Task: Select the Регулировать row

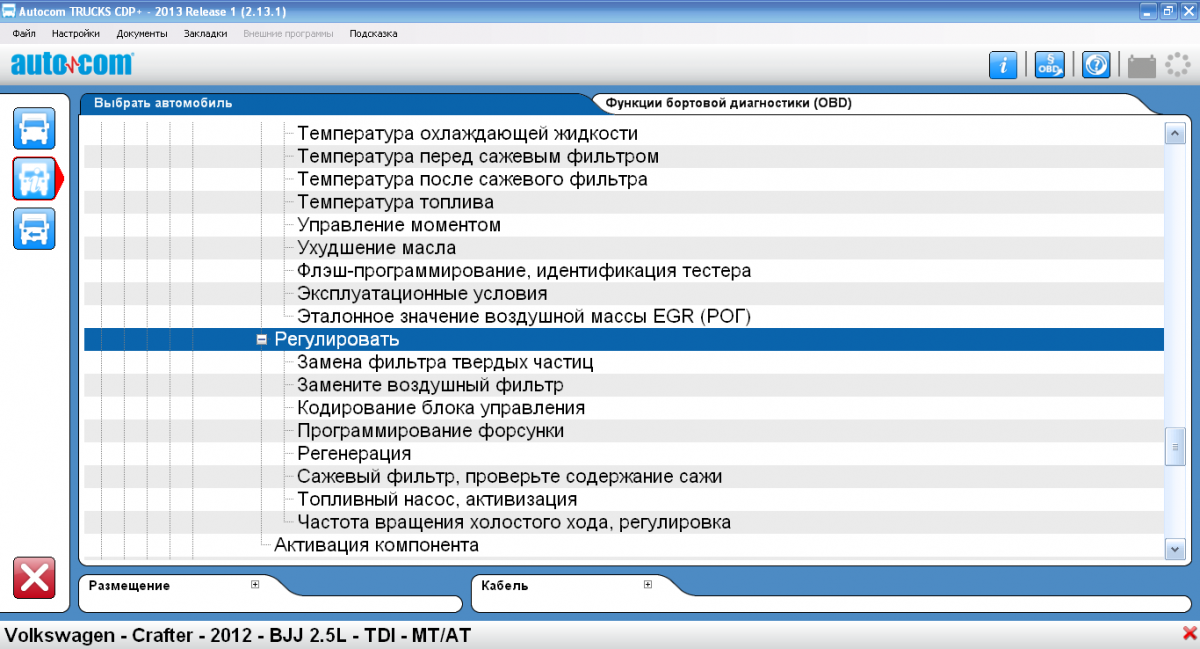Action: tap(624, 340)
